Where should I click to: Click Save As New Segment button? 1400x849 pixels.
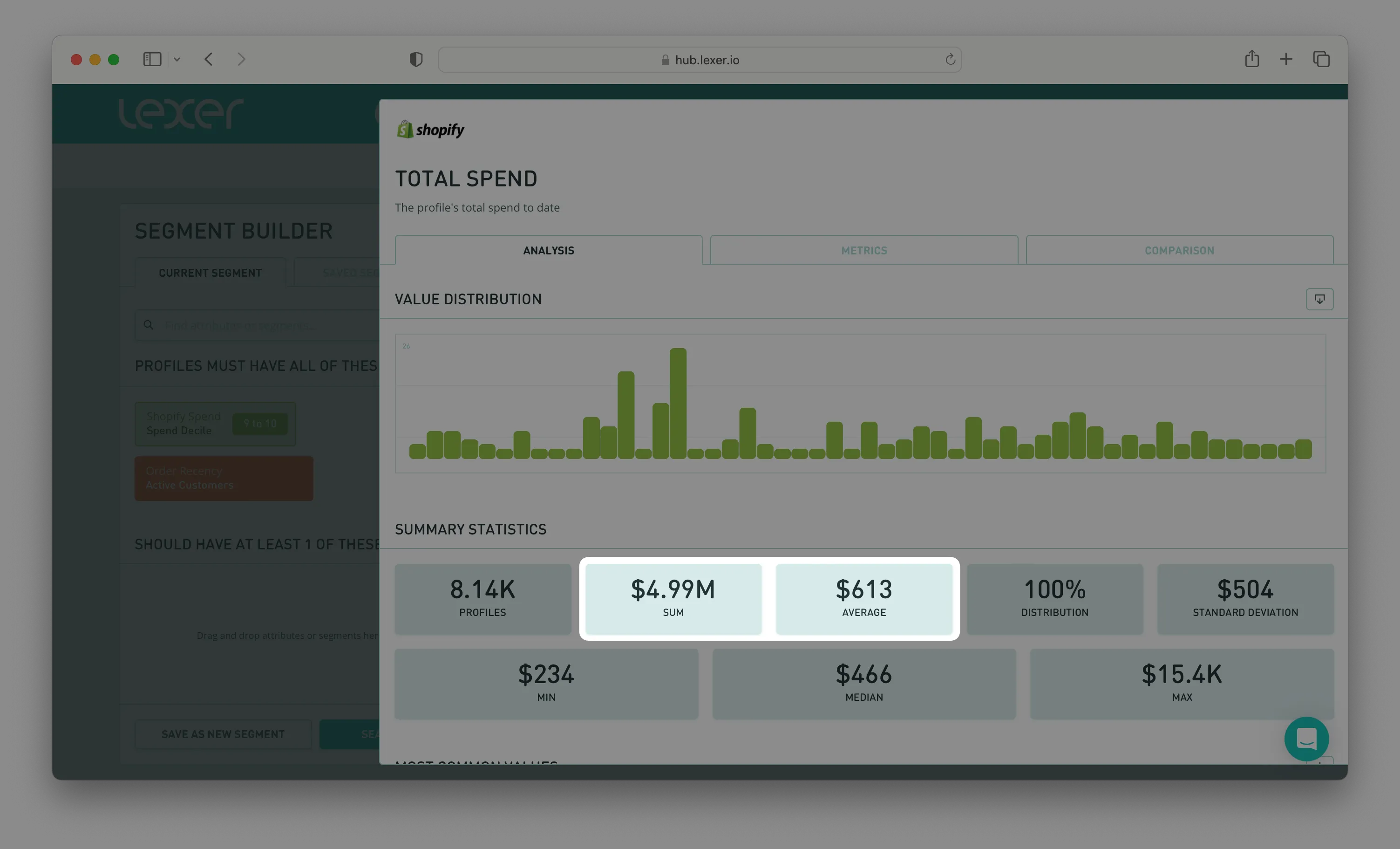click(x=223, y=734)
